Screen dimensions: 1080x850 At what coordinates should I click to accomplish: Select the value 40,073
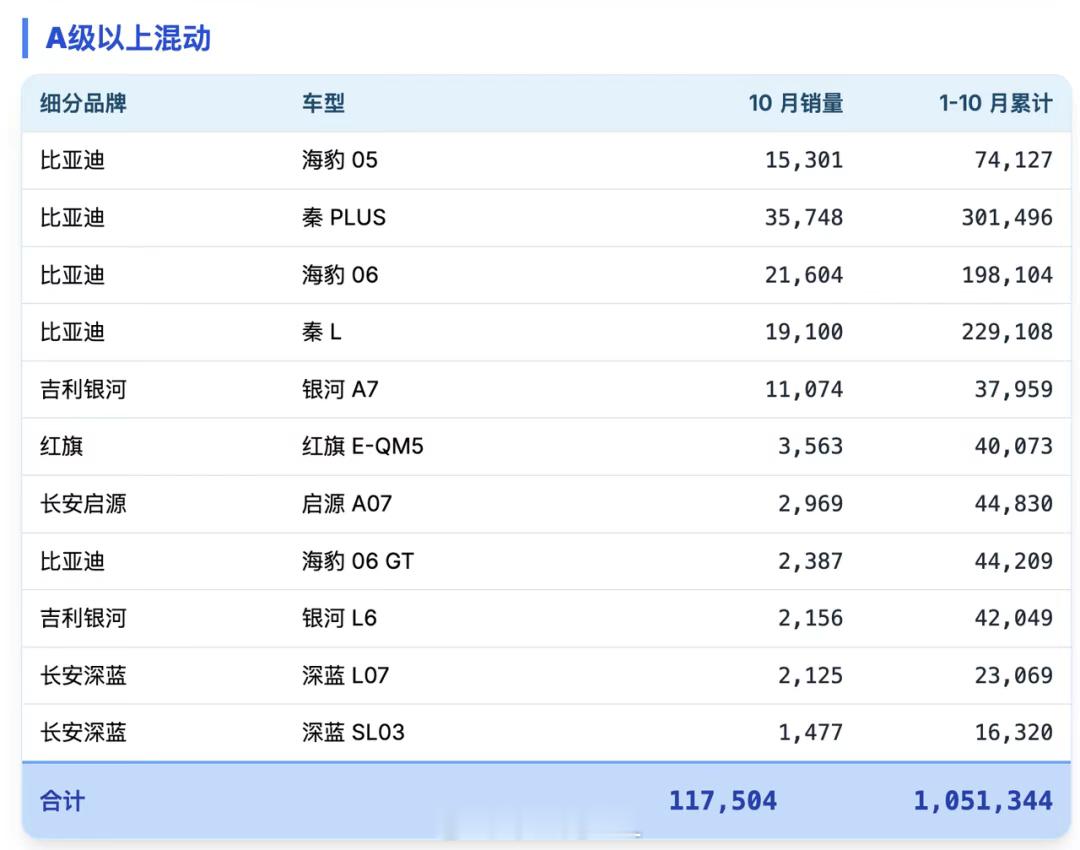(1013, 446)
